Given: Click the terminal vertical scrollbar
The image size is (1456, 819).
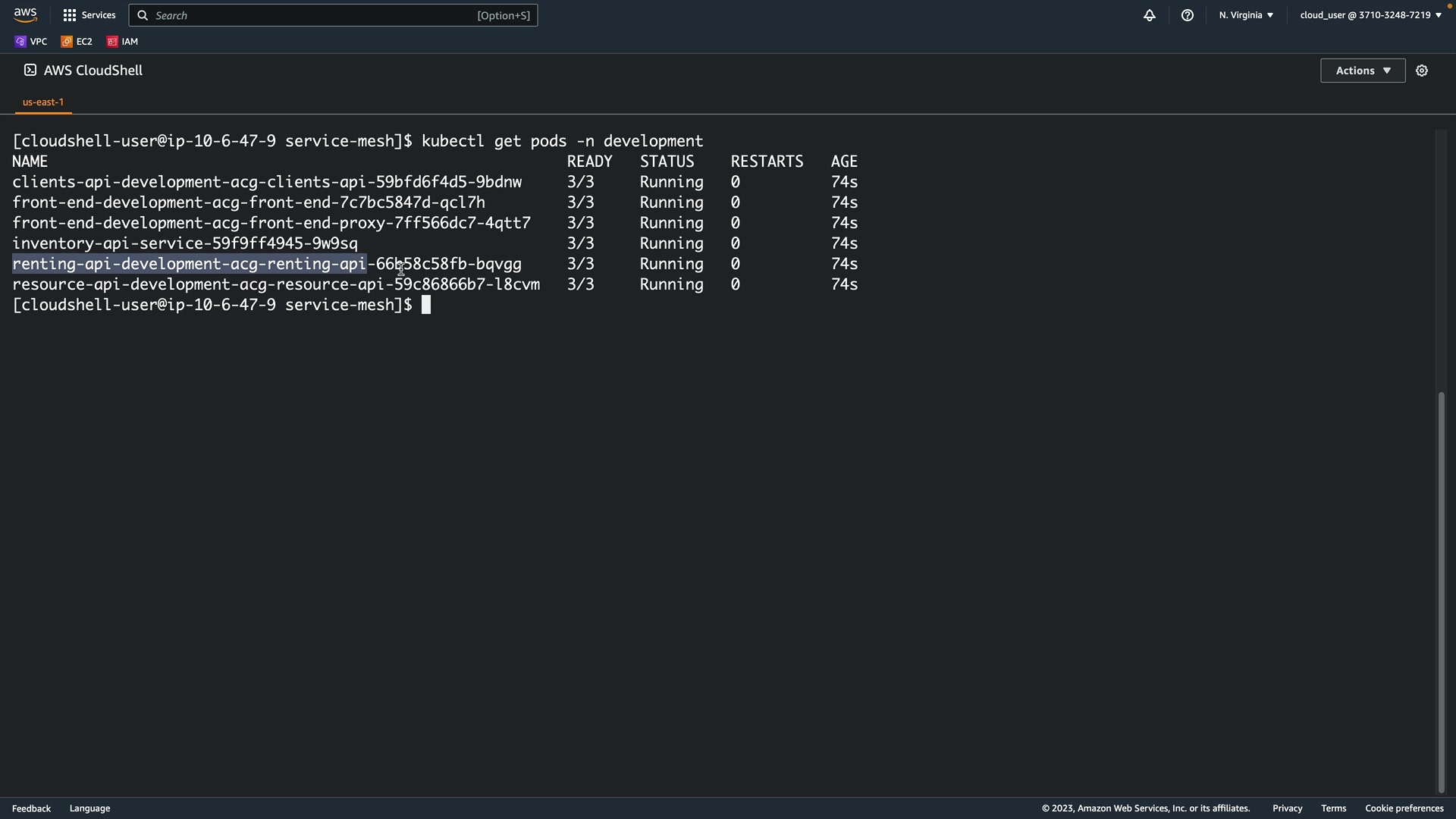Looking at the screenshot, I should click(1441, 591).
